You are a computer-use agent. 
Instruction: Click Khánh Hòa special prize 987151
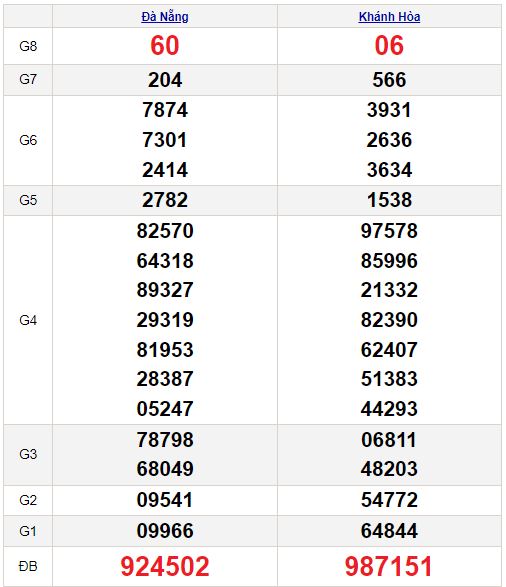coord(388,566)
